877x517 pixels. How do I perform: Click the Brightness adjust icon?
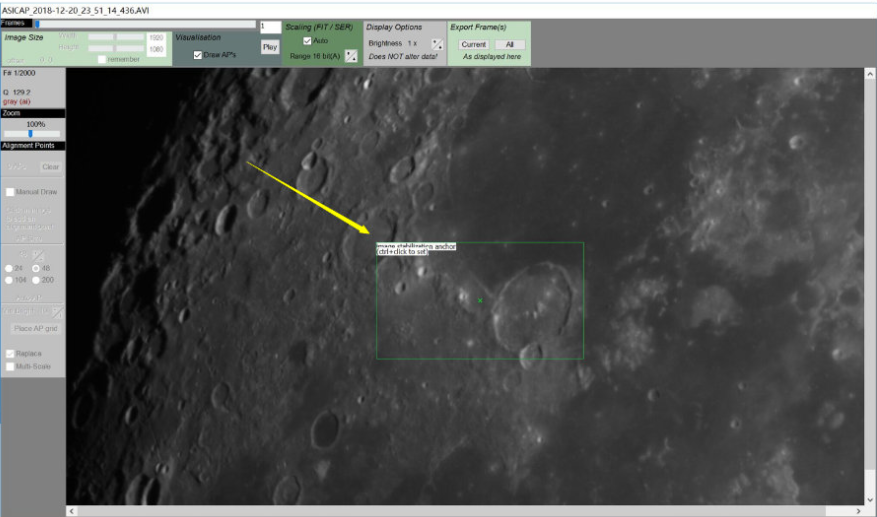point(437,44)
